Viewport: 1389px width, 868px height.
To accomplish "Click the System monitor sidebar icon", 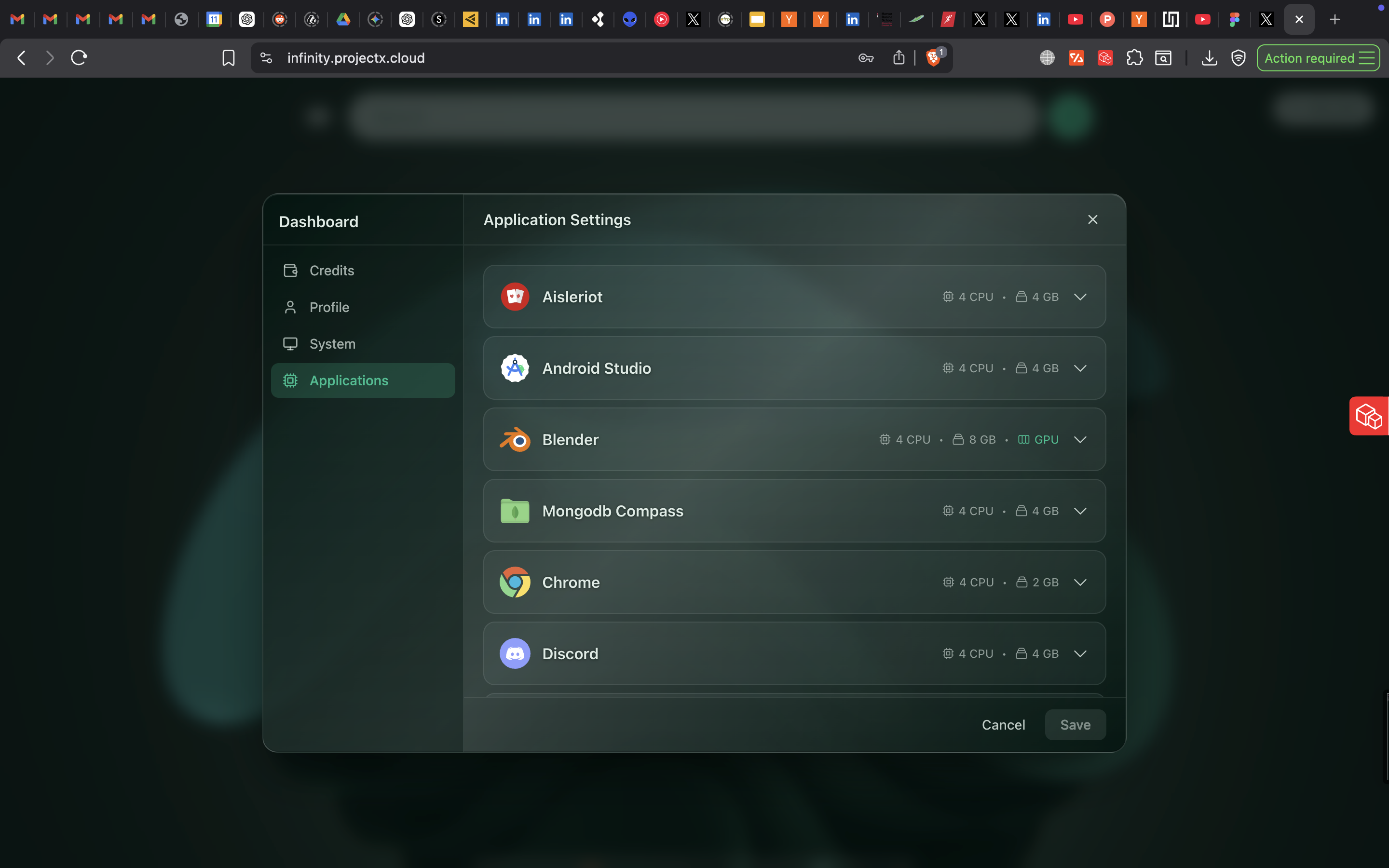I will click(x=290, y=343).
